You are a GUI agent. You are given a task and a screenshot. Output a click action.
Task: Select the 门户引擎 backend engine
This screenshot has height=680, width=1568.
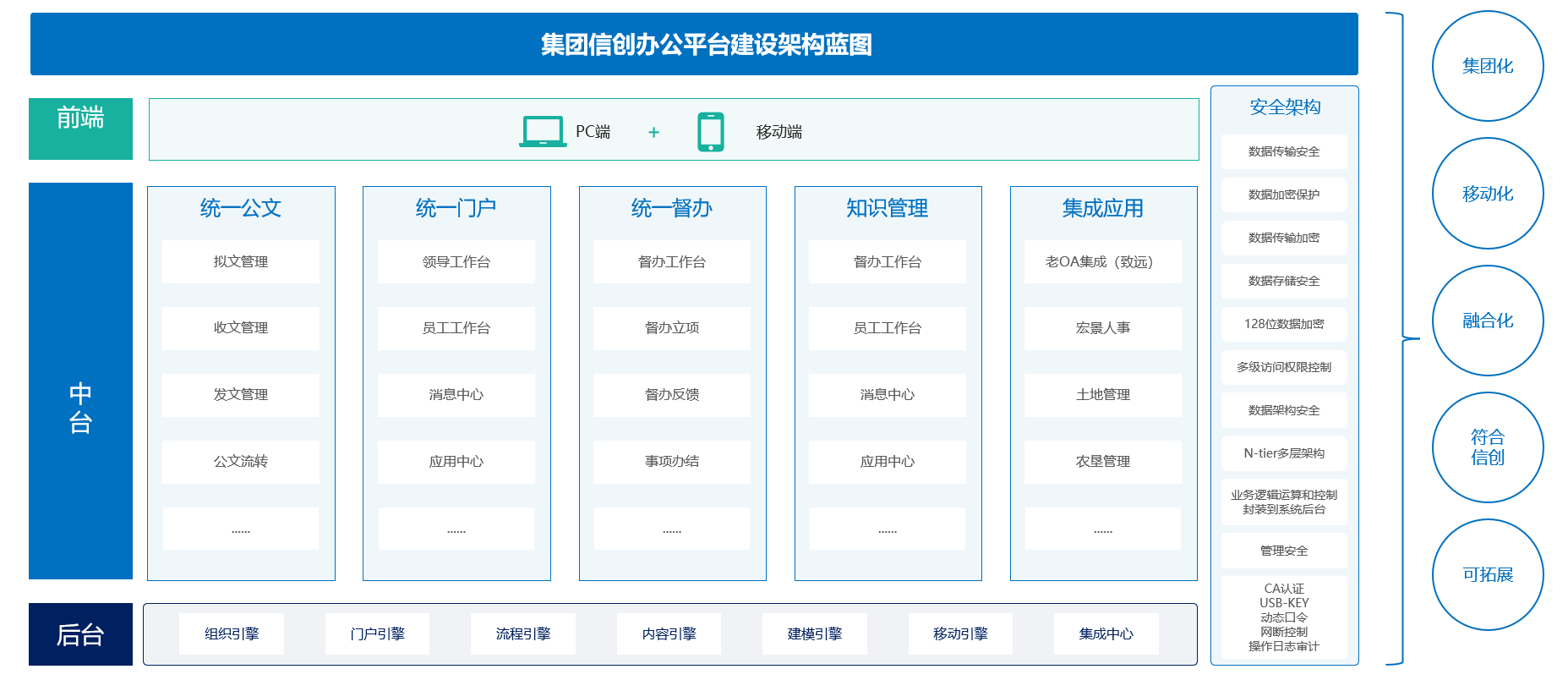pyautogui.click(x=377, y=634)
